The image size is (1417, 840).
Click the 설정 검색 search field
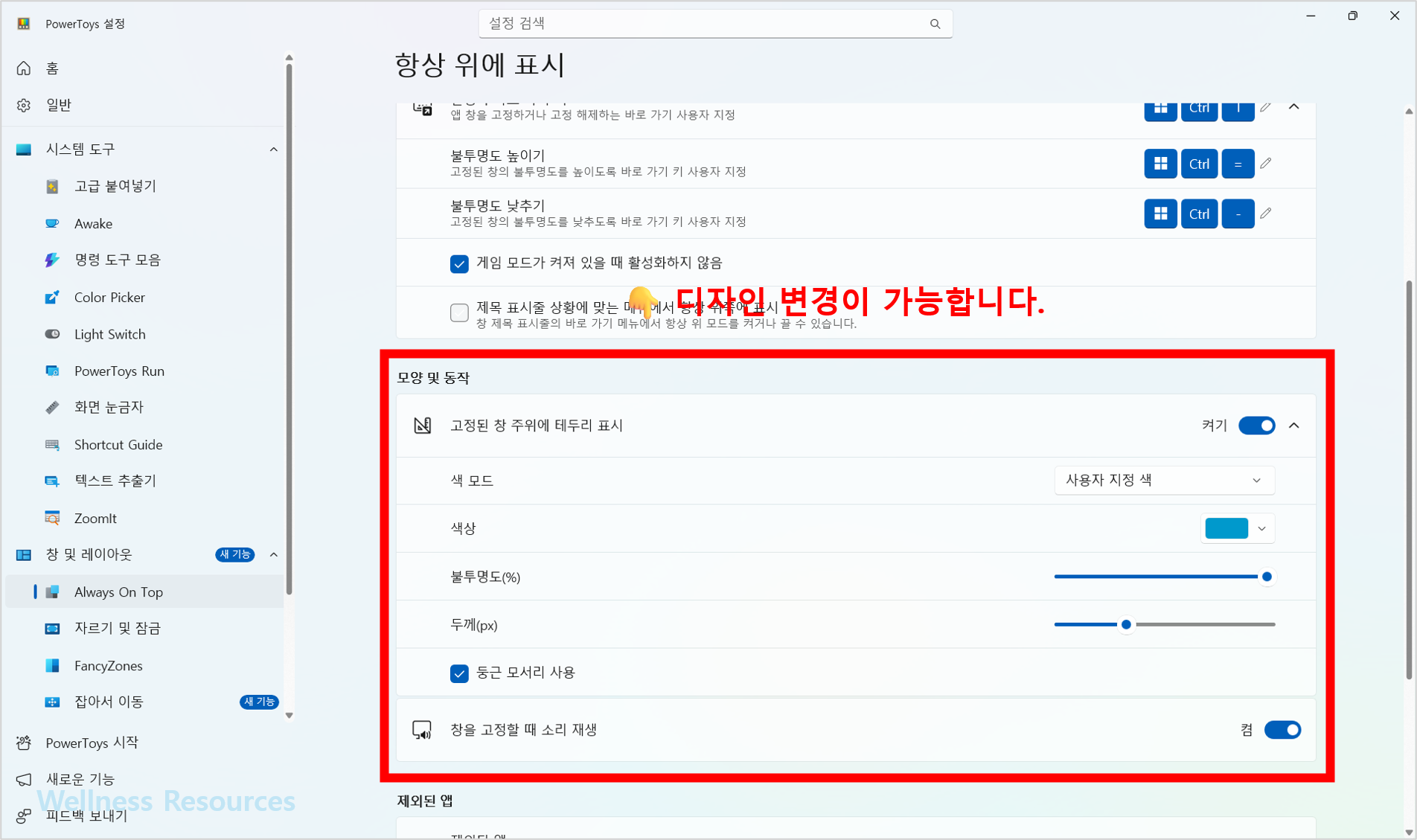[x=715, y=24]
